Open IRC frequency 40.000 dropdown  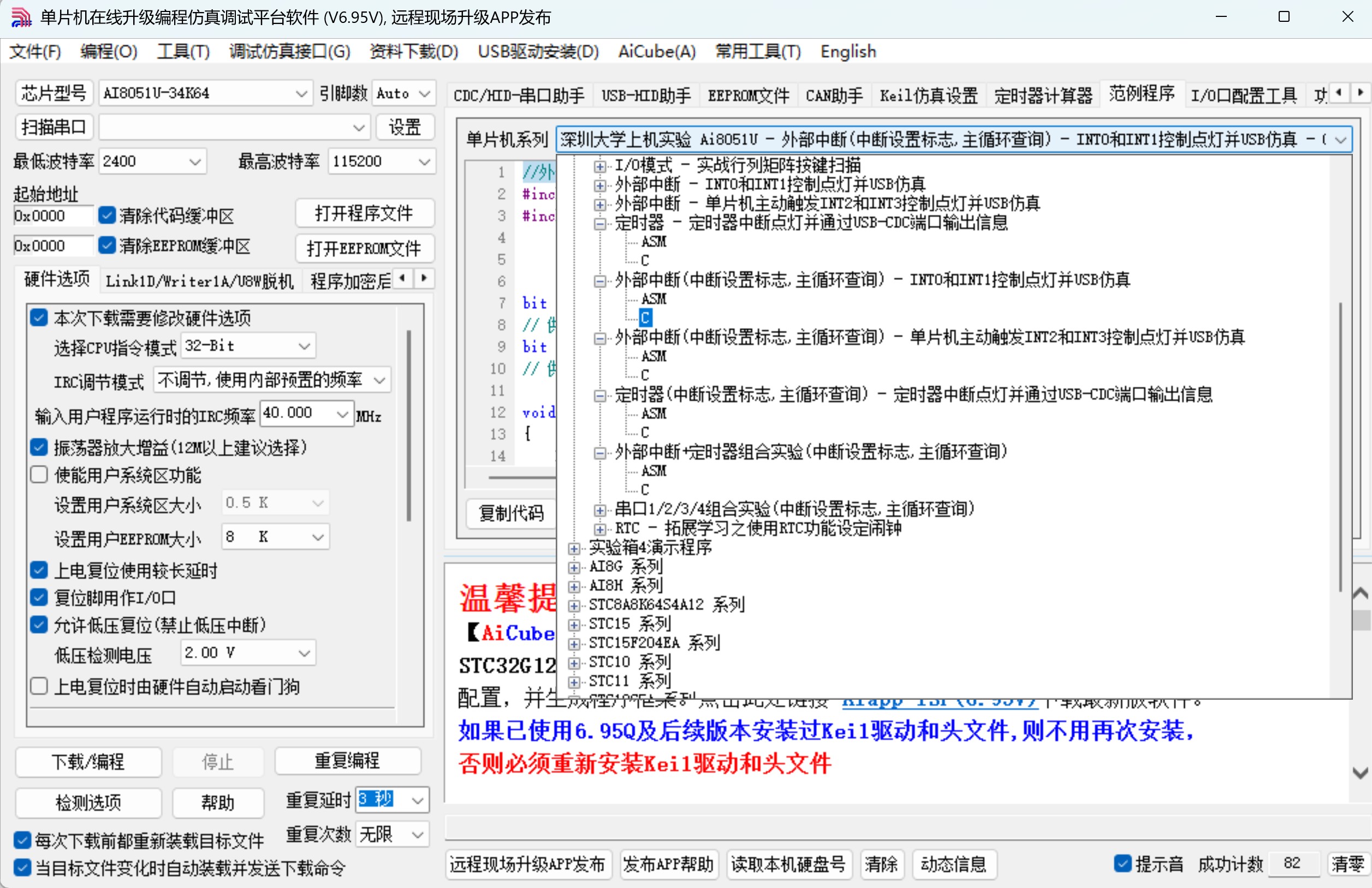307,413
